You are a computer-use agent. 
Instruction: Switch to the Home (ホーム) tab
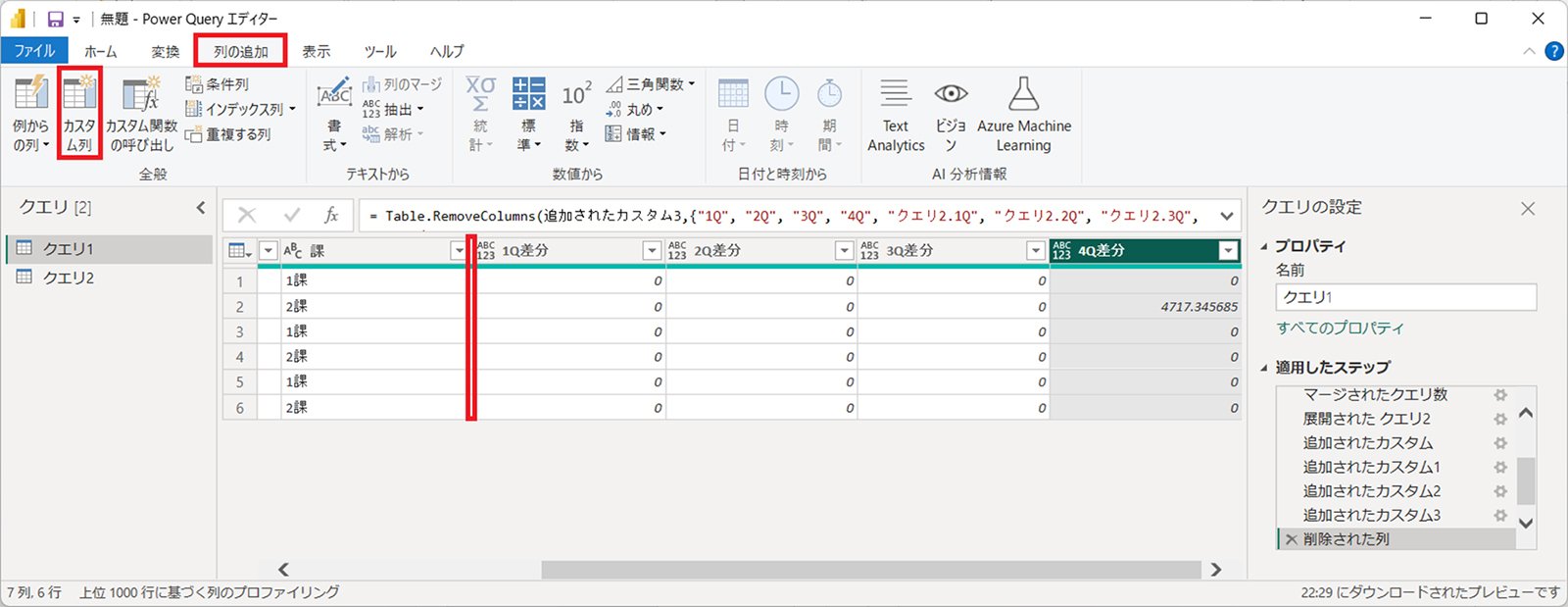[100, 51]
